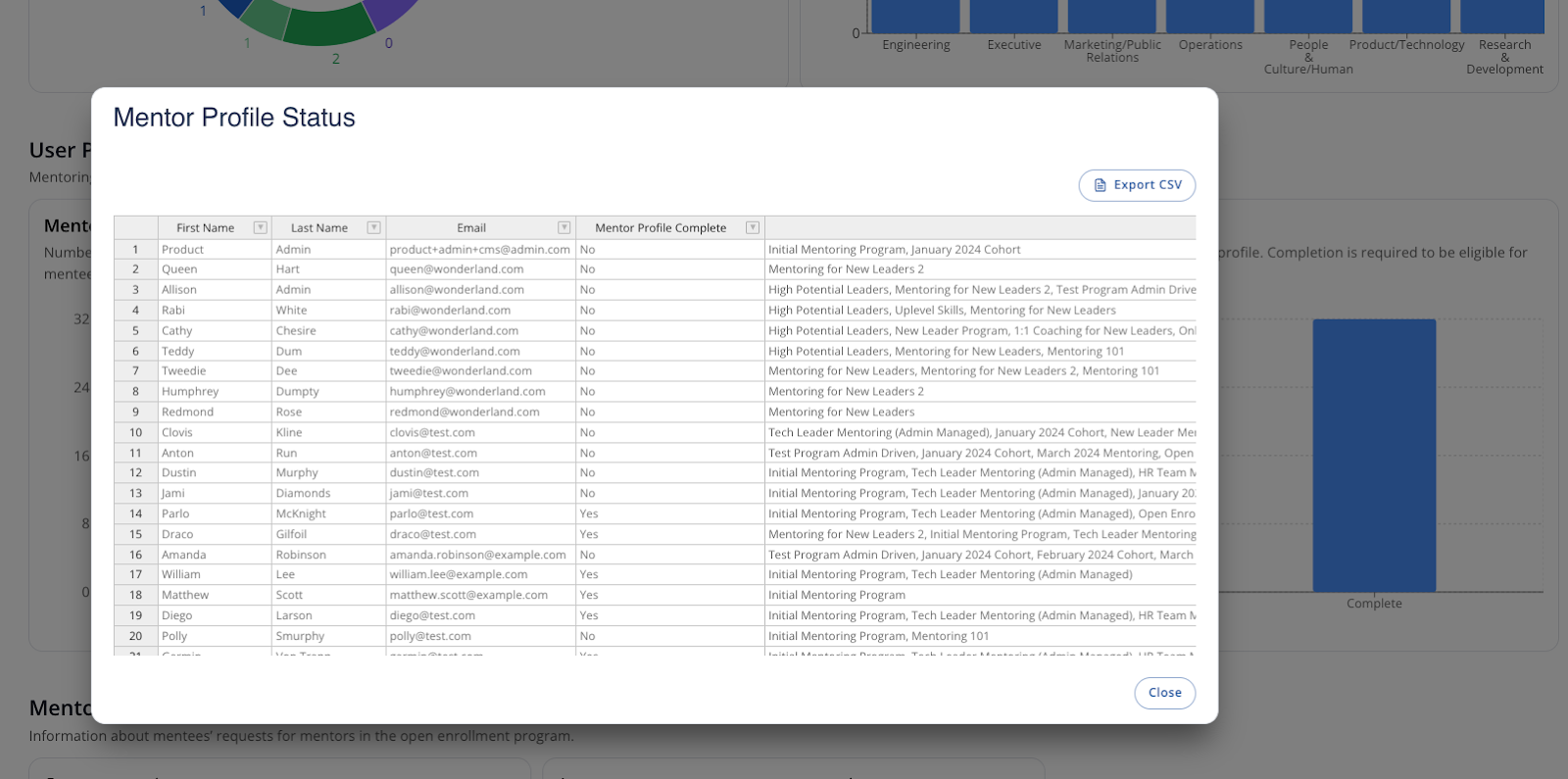Select the Amanda first name cell
1568x779 pixels.
click(184, 555)
